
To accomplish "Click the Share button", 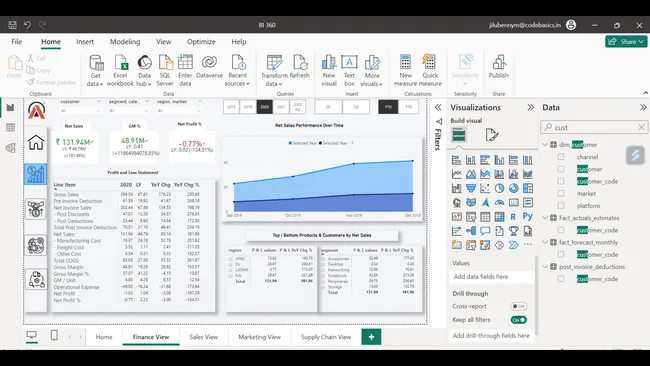I will pyautogui.click(x=626, y=41).
